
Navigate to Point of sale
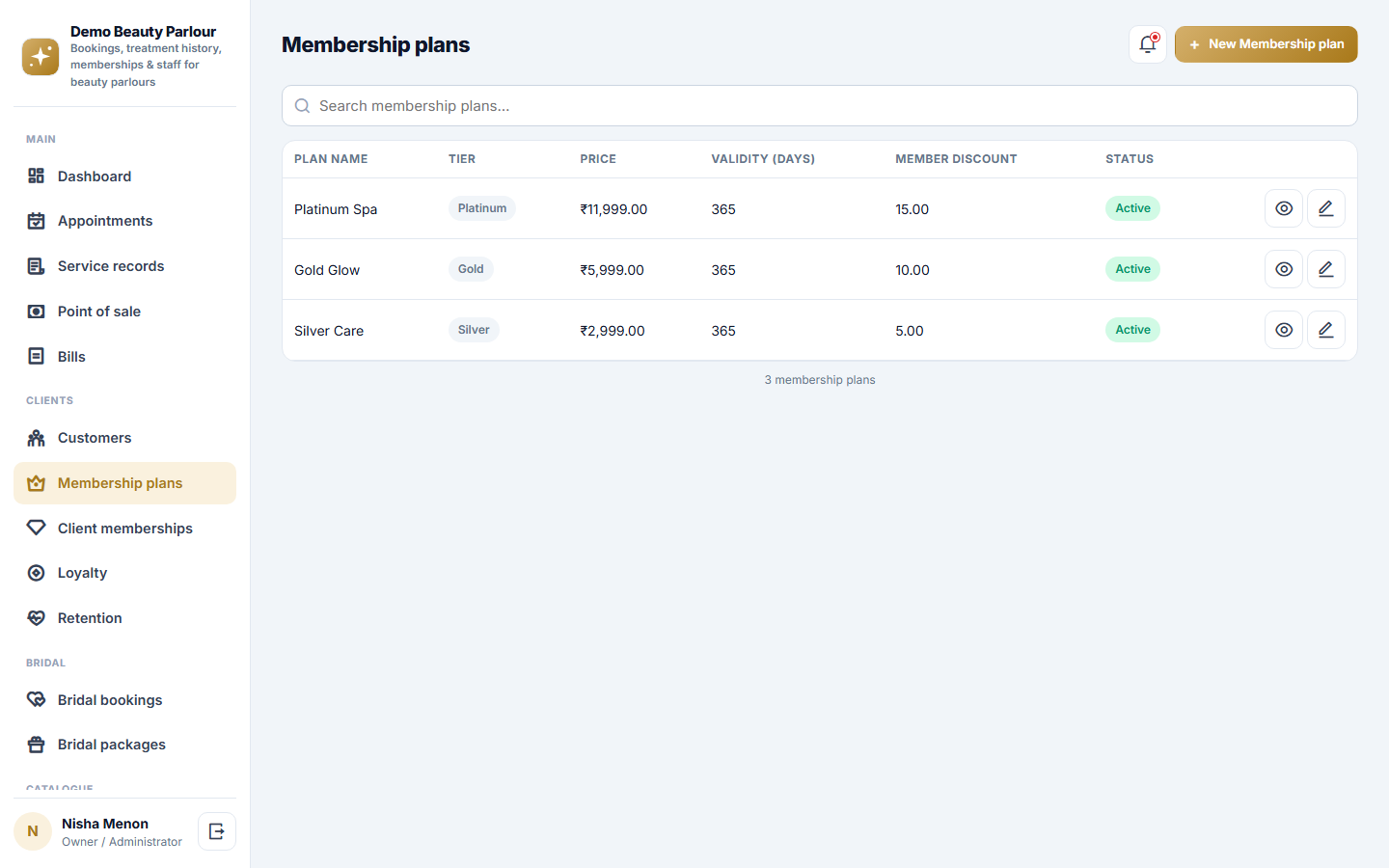(124, 312)
